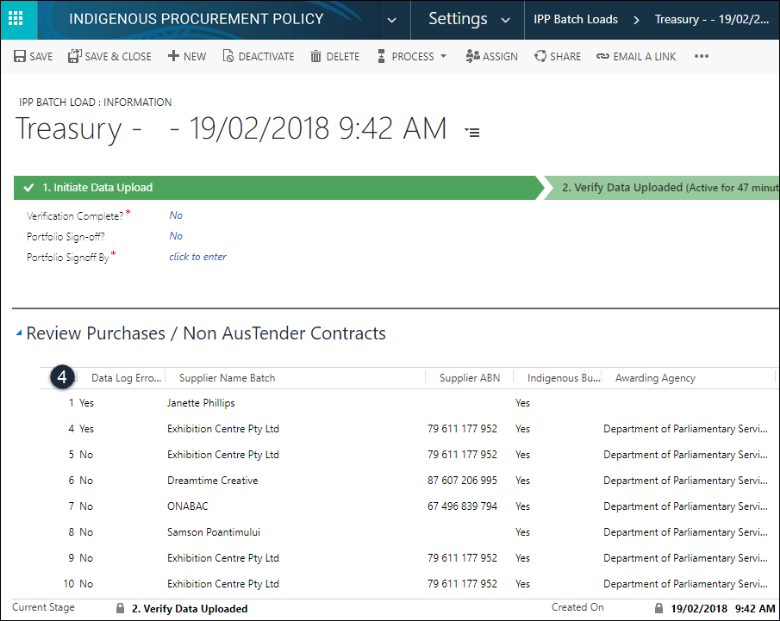Click the Current Stage Verify Data Uploaded value

point(190,609)
